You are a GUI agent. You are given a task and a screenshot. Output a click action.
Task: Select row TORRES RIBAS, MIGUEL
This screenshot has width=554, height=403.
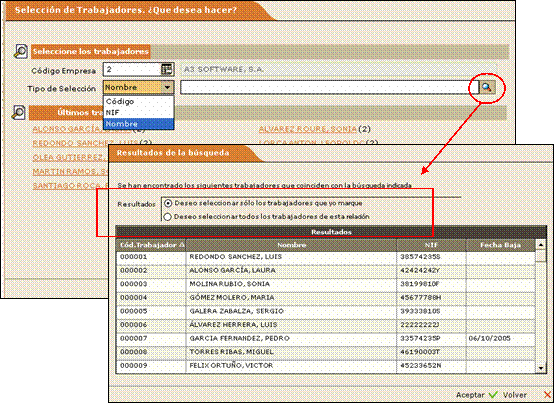pyautogui.click(x=326, y=352)
